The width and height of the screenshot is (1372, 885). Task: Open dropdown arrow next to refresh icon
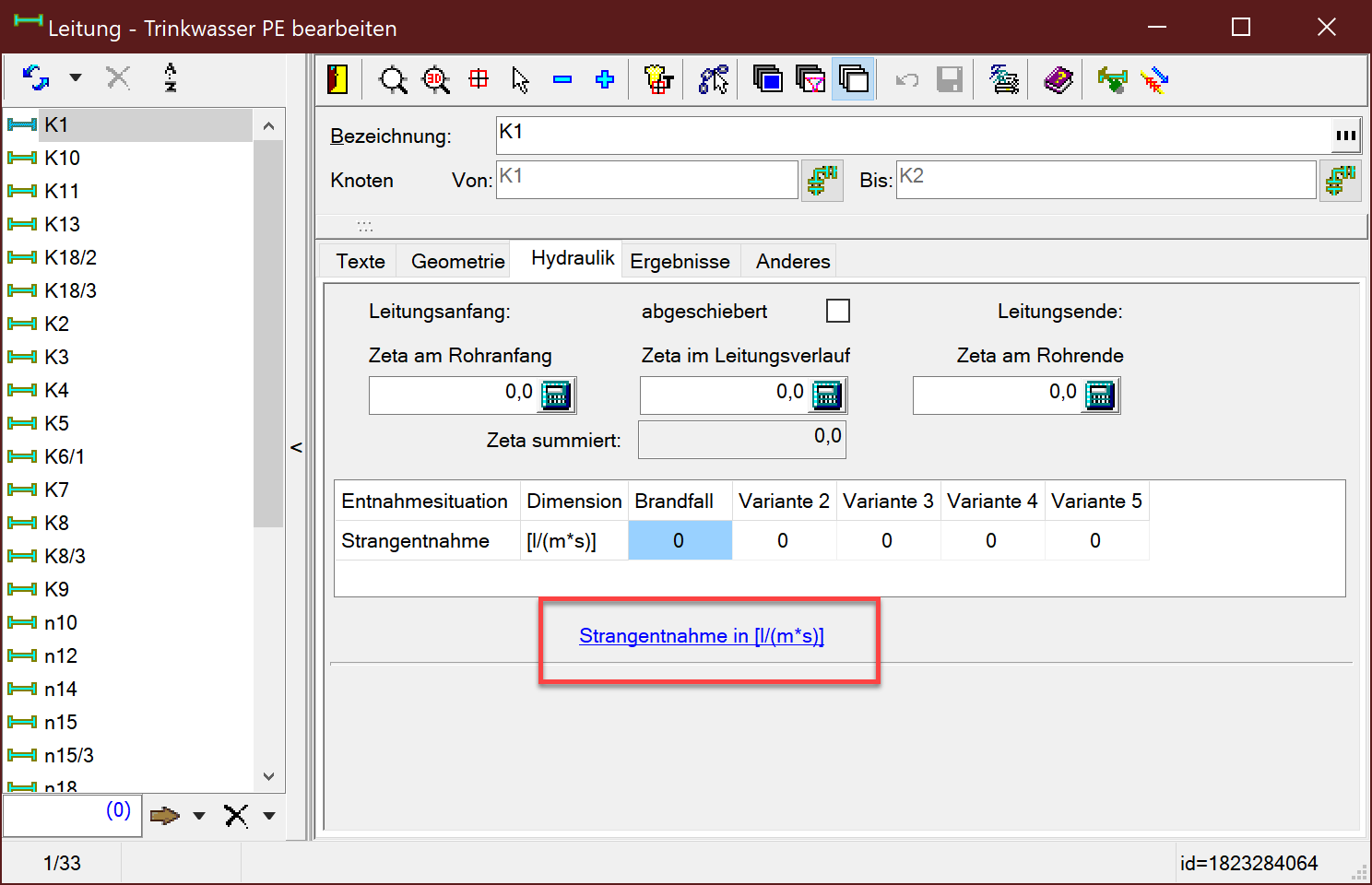click(76, 77)
